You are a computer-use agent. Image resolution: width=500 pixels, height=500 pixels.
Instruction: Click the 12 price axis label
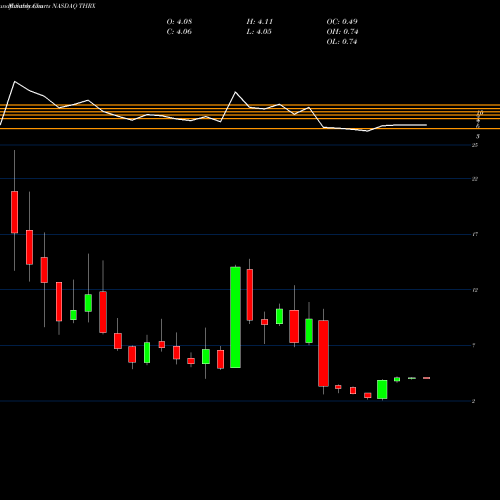[x=475, y=290]
